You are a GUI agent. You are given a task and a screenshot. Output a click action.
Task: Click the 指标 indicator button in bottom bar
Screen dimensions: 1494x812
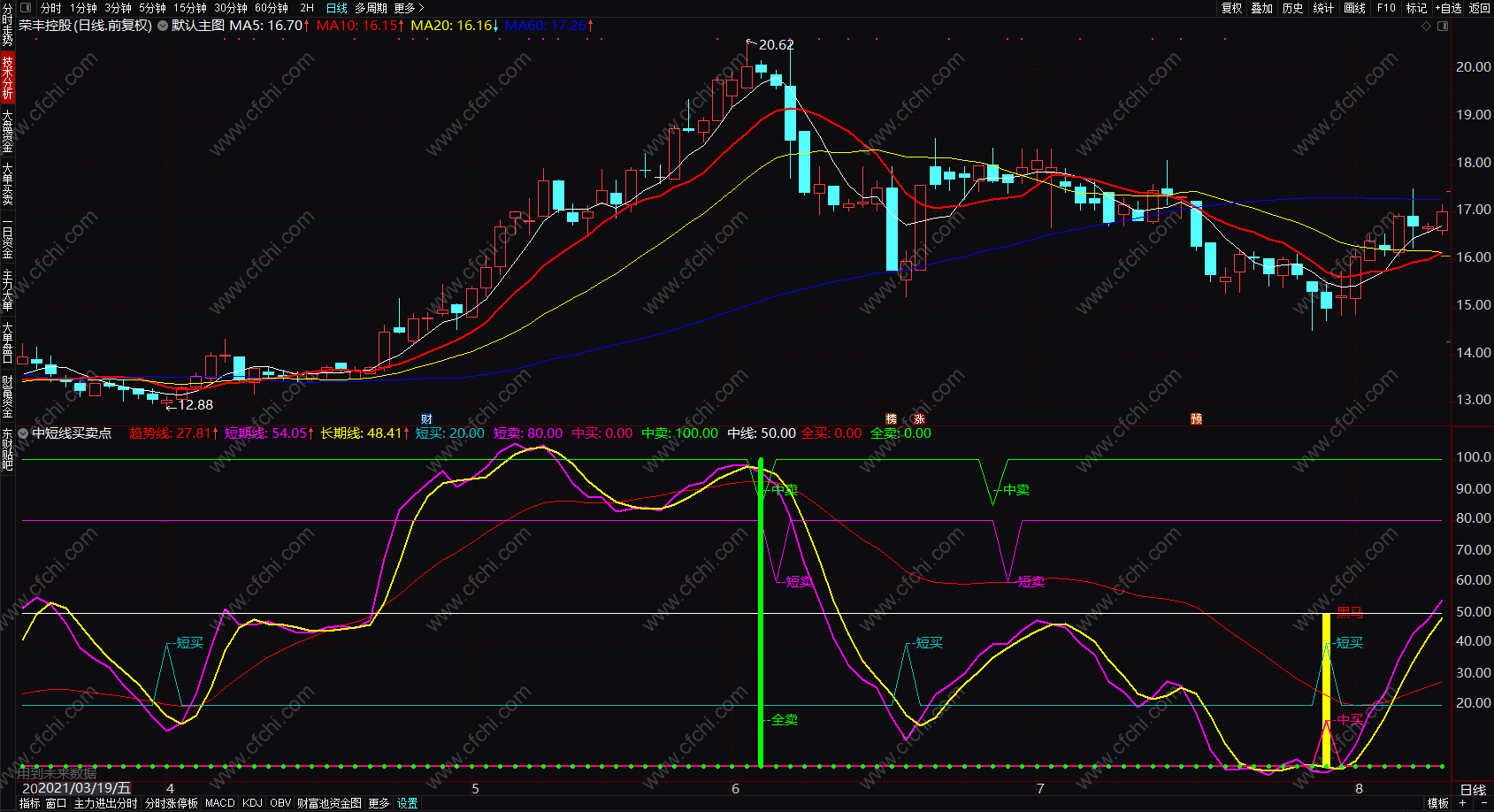point(30,803)
